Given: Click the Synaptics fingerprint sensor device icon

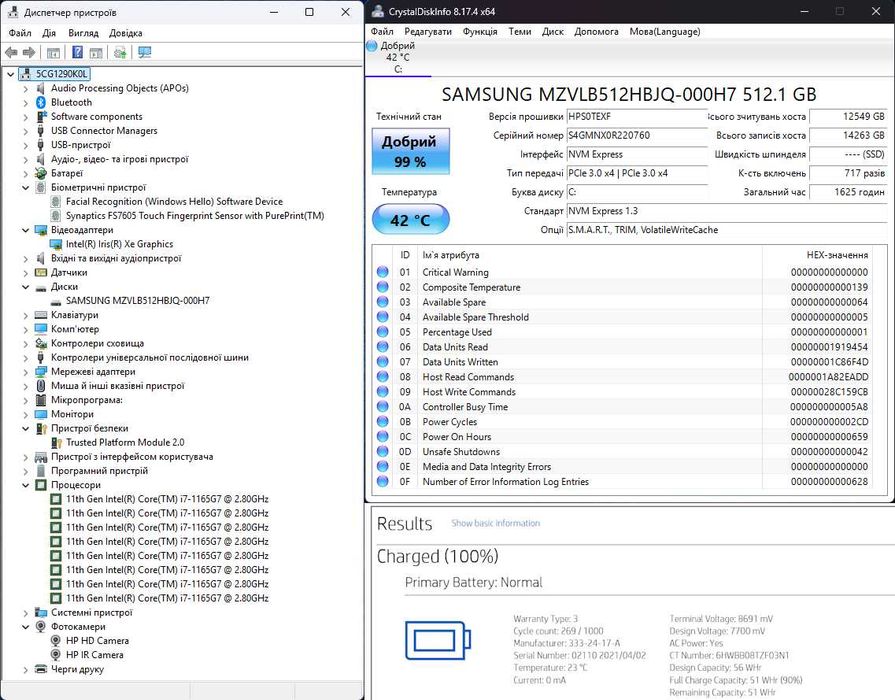Looking at the screenshot, I should pos(56,216).
